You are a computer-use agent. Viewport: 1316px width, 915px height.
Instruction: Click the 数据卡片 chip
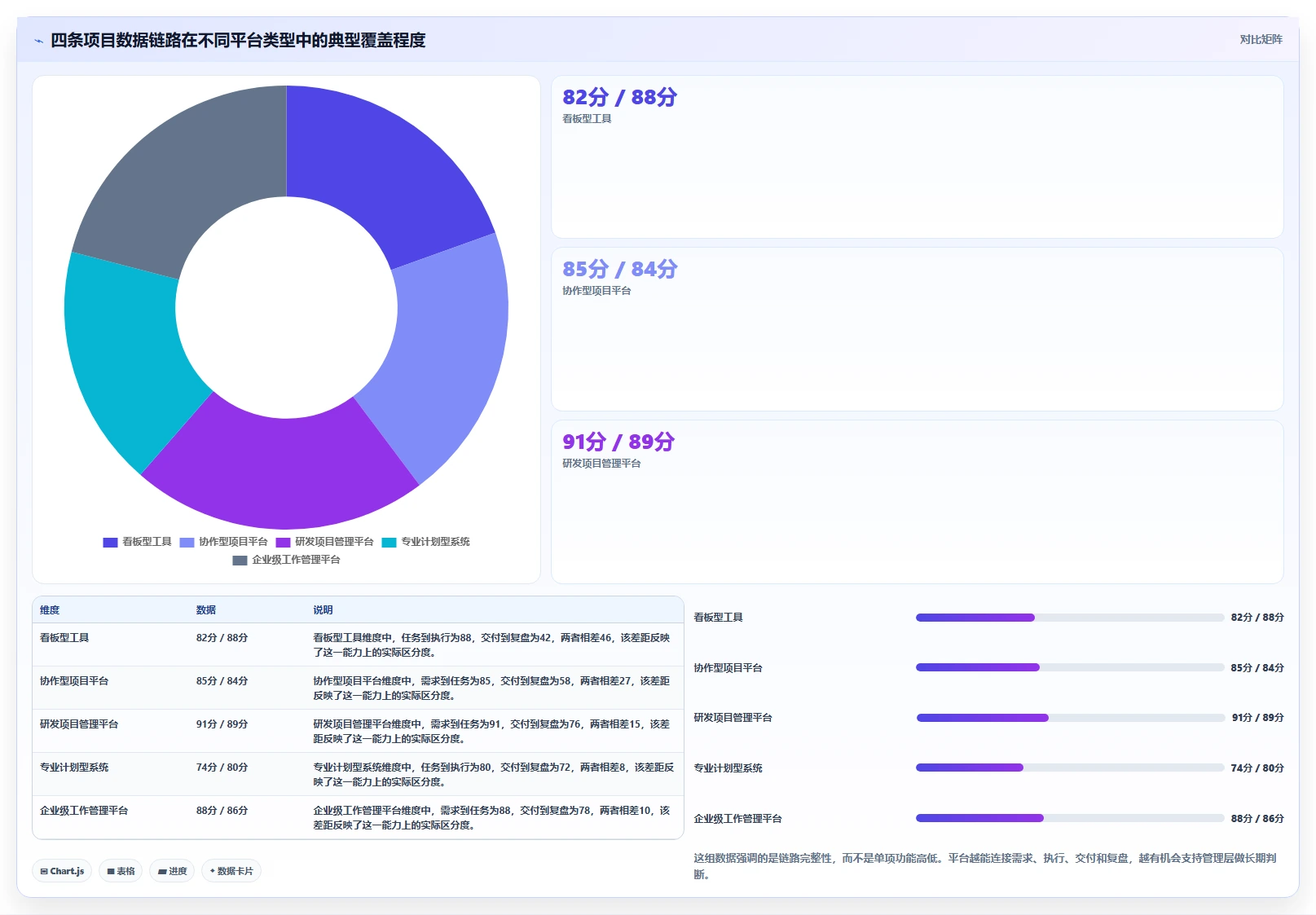pyautogui.click(x=231, y=871)
